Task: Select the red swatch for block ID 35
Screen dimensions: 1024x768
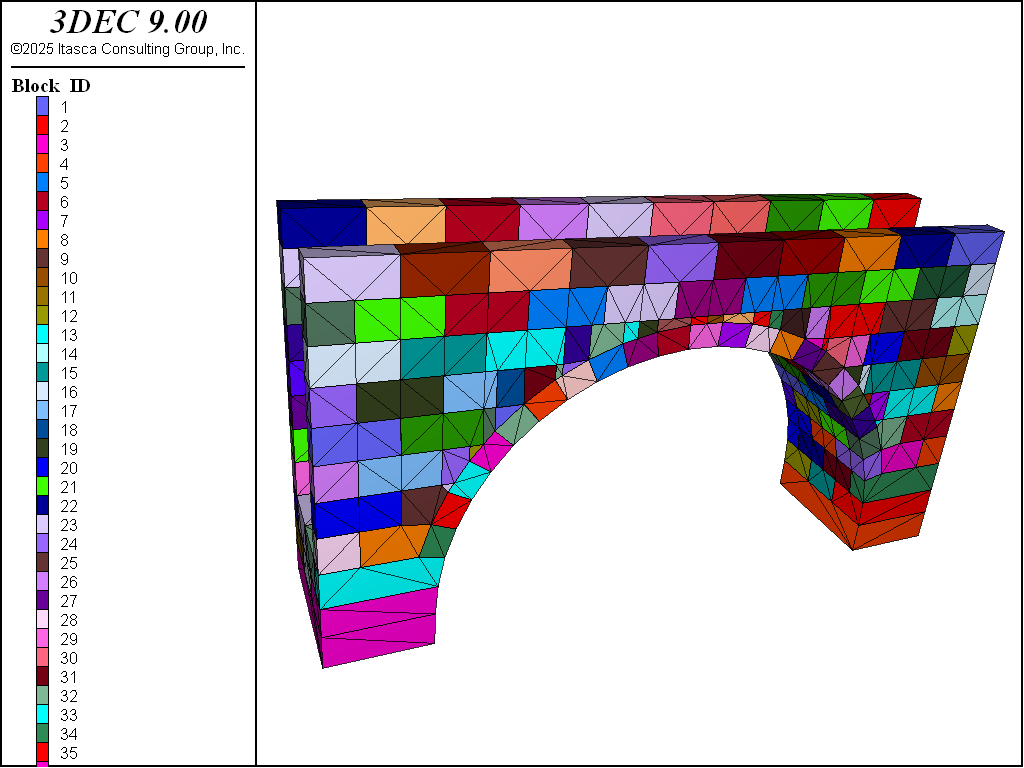Action: tap(42, 752)
